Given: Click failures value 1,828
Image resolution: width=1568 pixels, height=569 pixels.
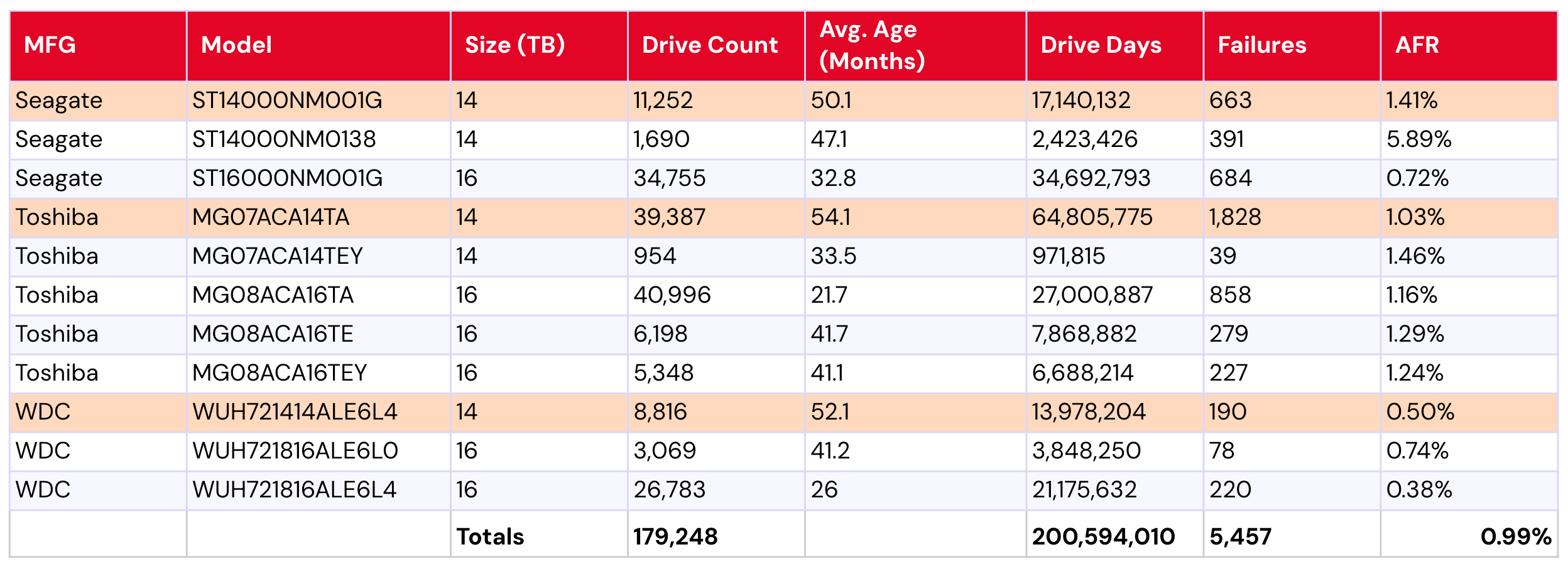Looking at the screenshot, I should 1235,217.
